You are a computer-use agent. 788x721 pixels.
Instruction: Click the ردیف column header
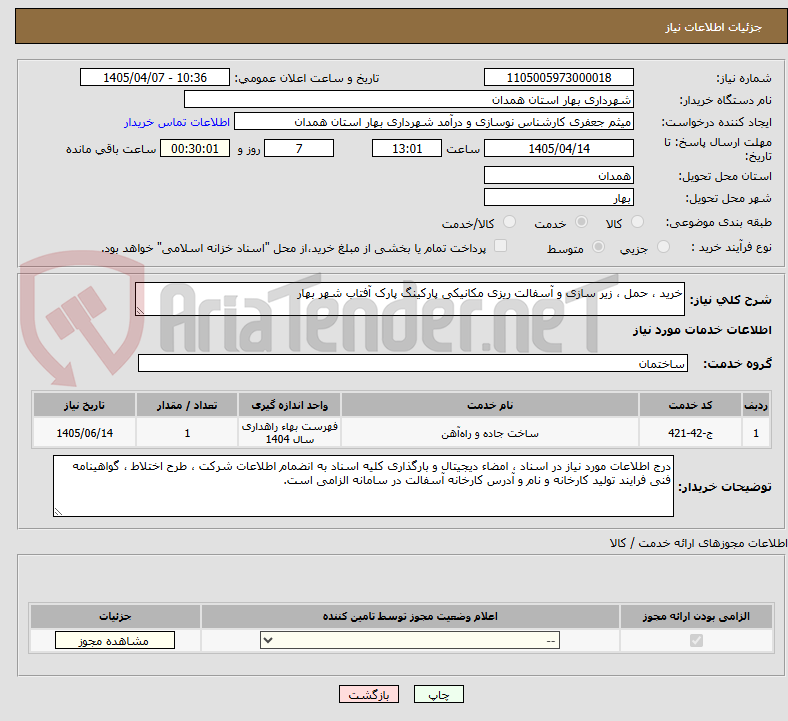(756, 405)
